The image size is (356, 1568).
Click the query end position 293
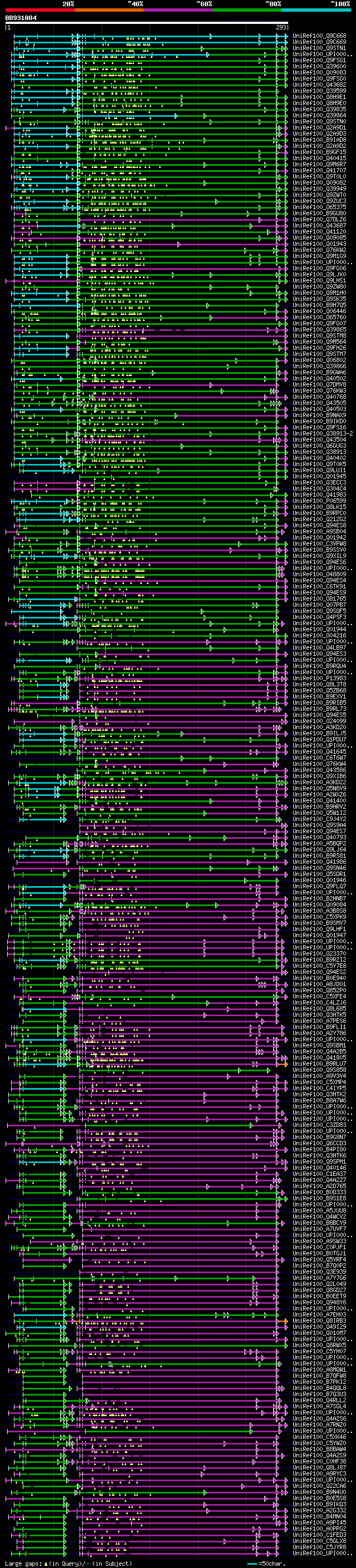(x=281, y=27)
